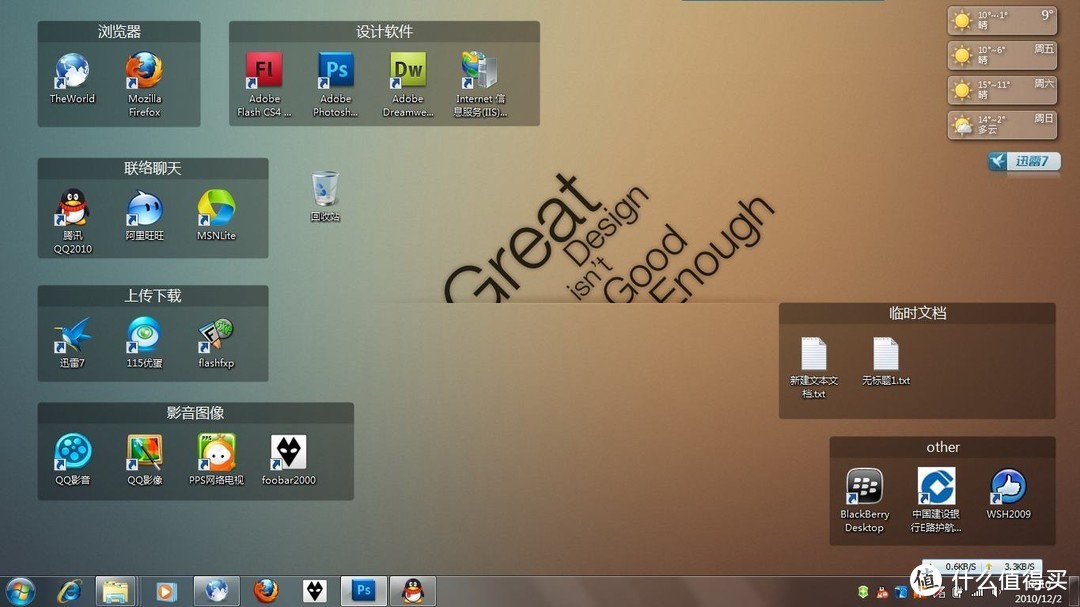Click the 2010/12/2 taskbar date
1080x607 pixels.
click(1038, 599)
